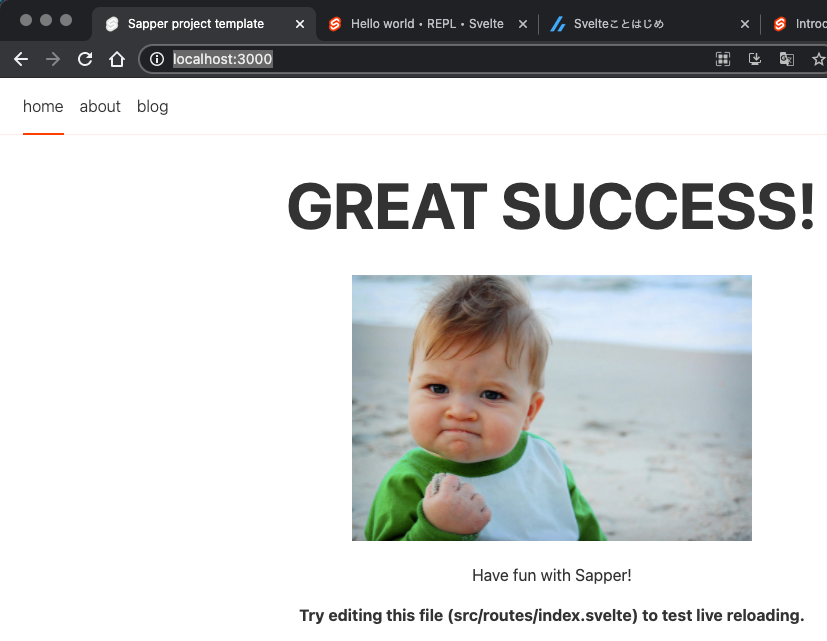Click the browser forward arrow
This screenshot has height=641, width=827.
tap(53, 59)
